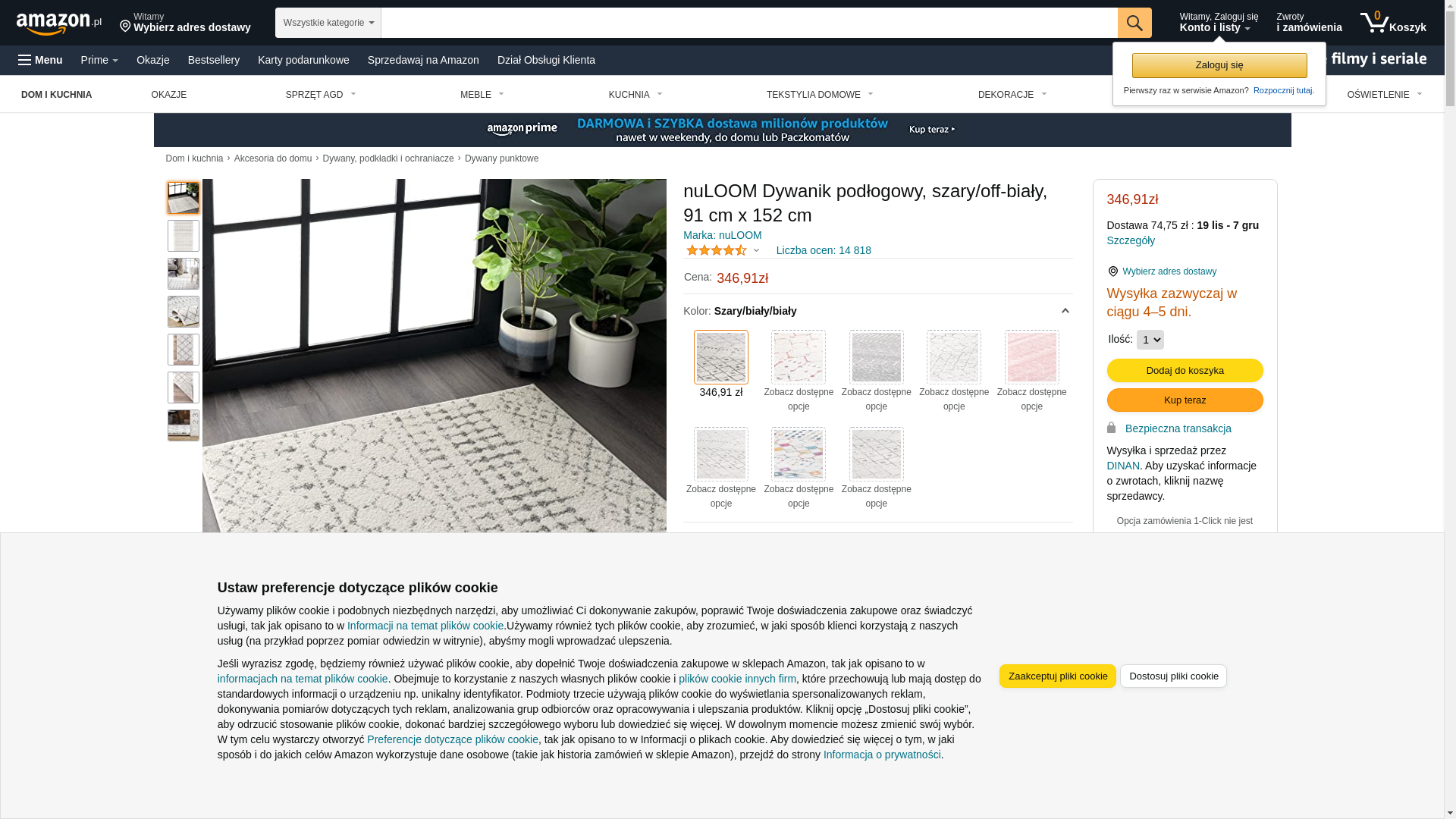The image size is (1456, 819).
Task: Expand the Prime navigation dropdown
Action: [99, 60]
